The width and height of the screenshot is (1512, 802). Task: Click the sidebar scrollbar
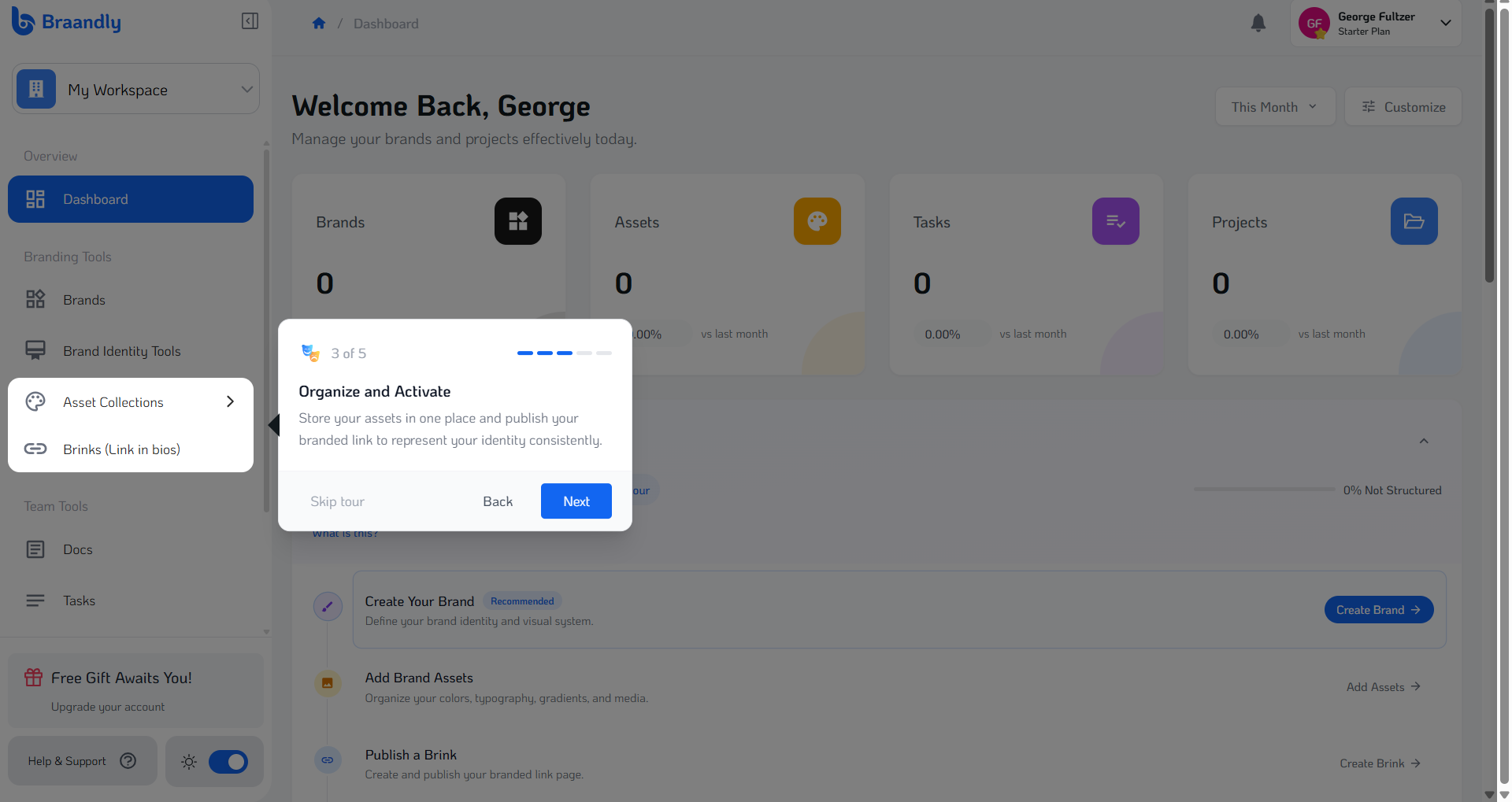click(266, 331)
